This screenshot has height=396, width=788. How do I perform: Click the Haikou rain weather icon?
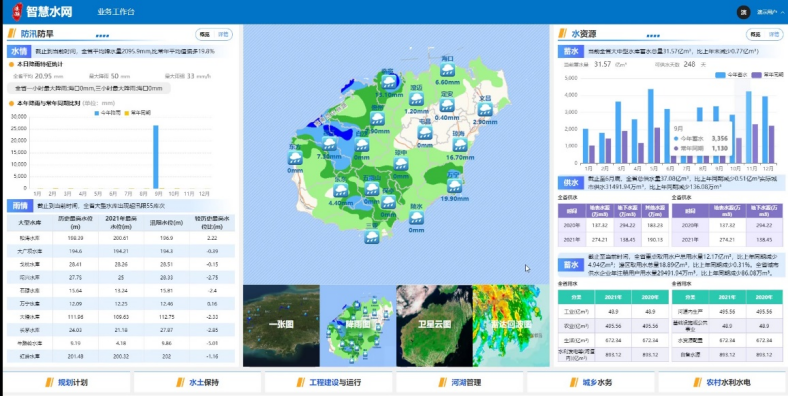point(447,70)
